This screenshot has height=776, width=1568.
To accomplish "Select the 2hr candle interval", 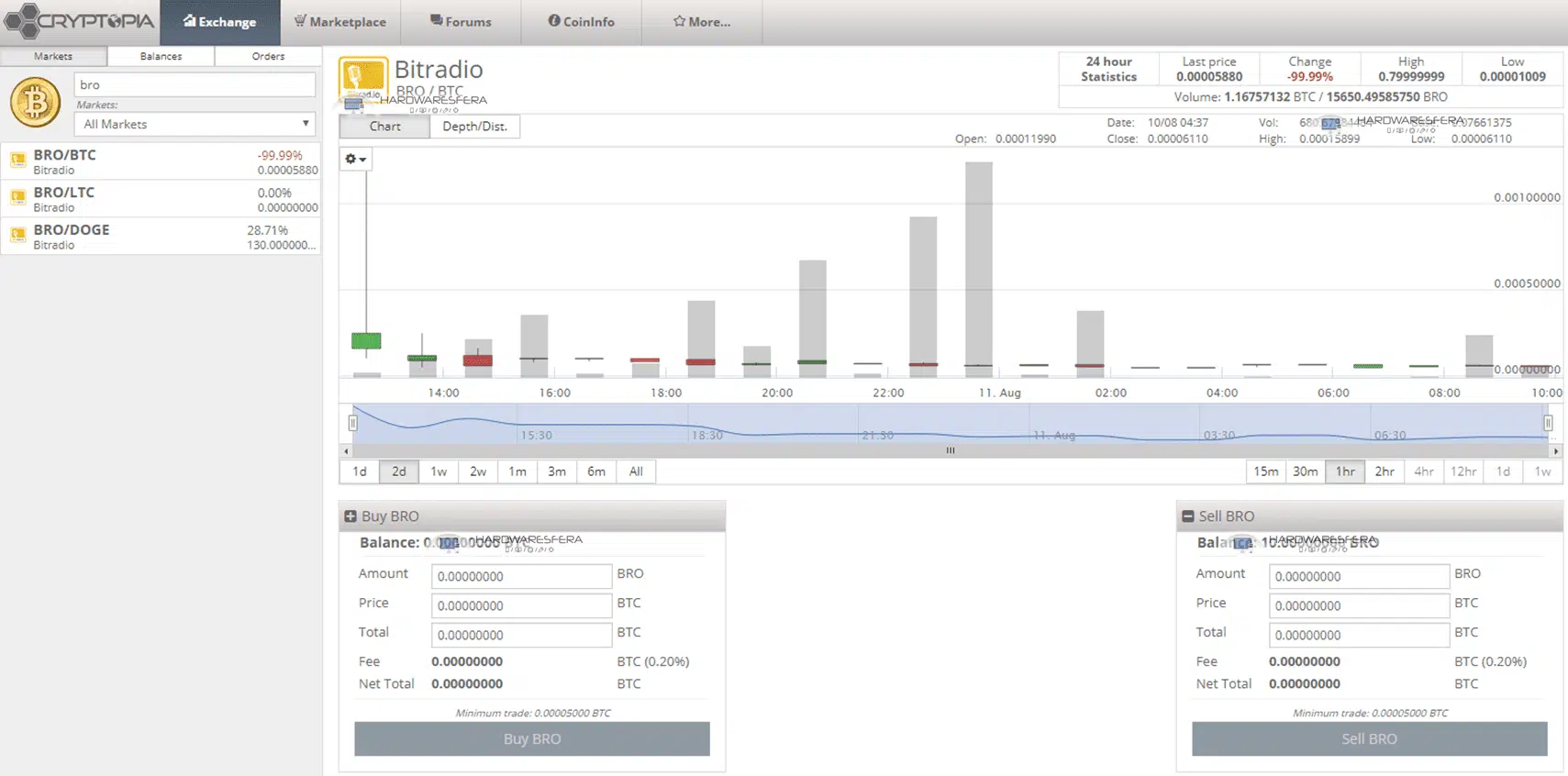I will coord(1385,471).
